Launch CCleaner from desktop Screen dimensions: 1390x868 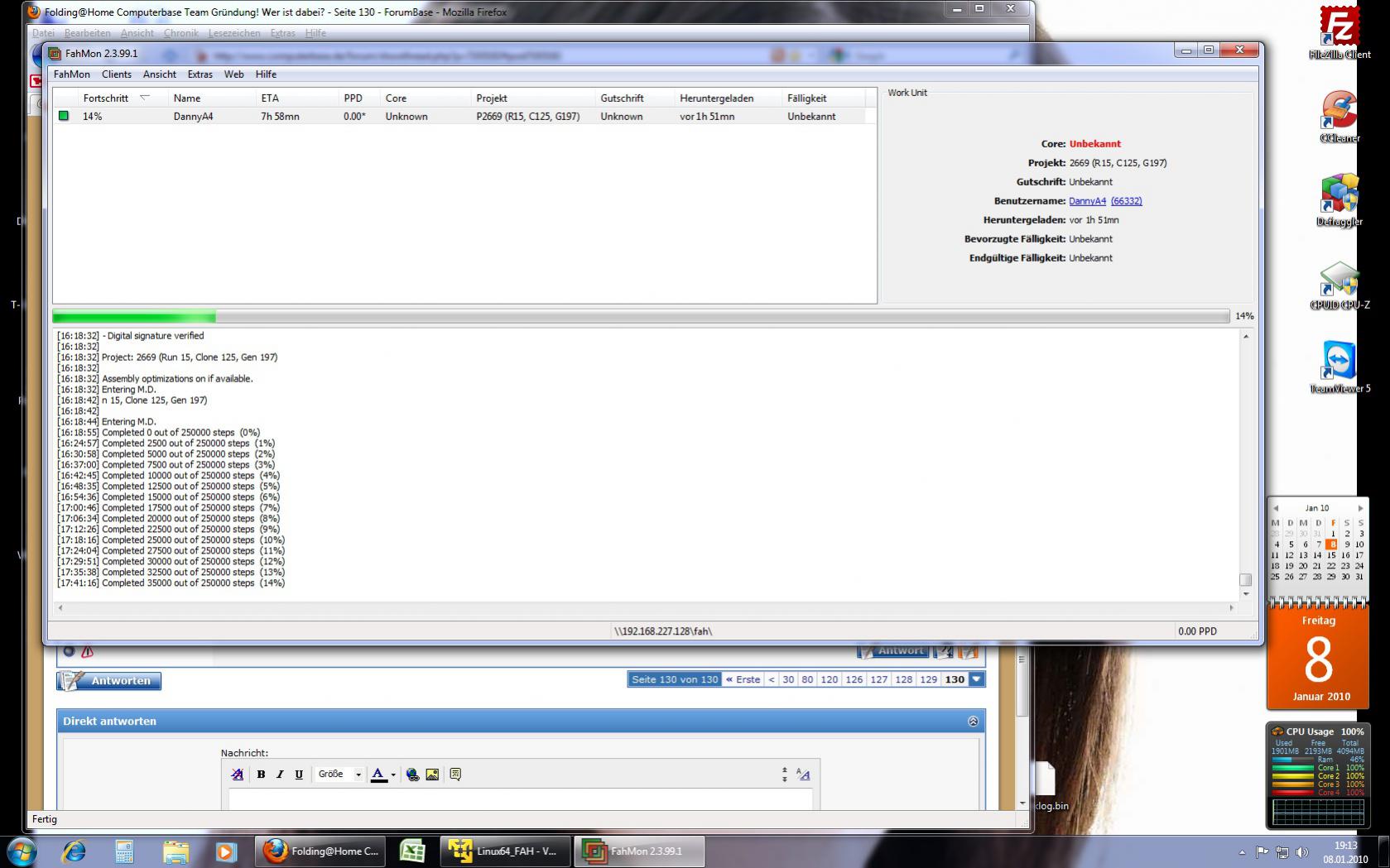(x=1339, y=116)
